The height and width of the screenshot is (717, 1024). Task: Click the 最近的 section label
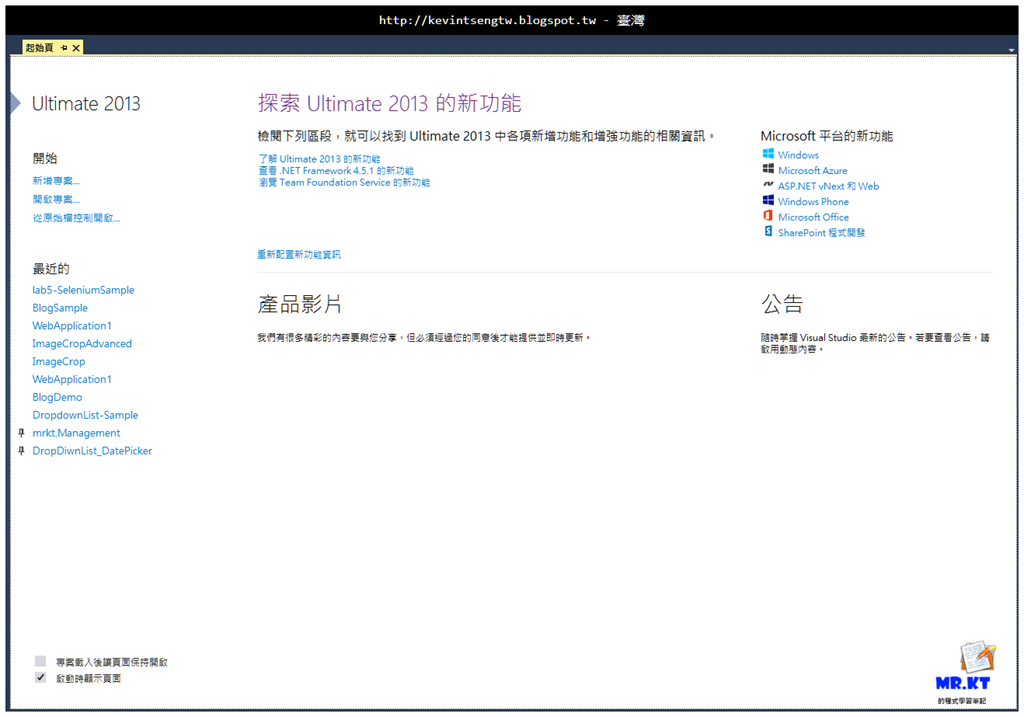(51, 268)
